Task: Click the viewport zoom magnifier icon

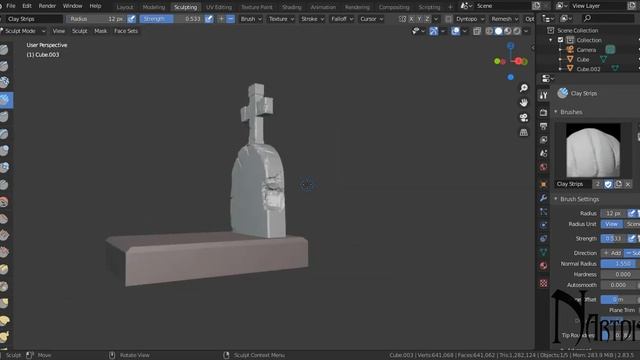Action: tap(524, 88)
